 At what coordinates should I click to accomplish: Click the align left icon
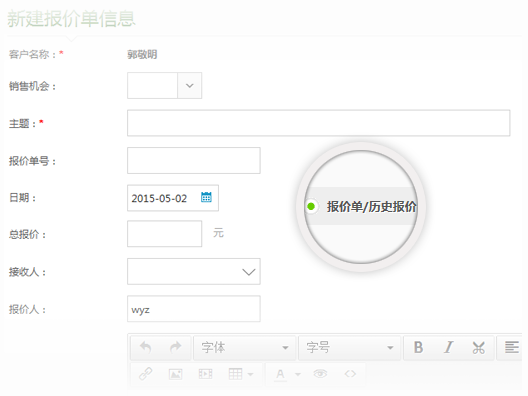(x=512, y=347)
